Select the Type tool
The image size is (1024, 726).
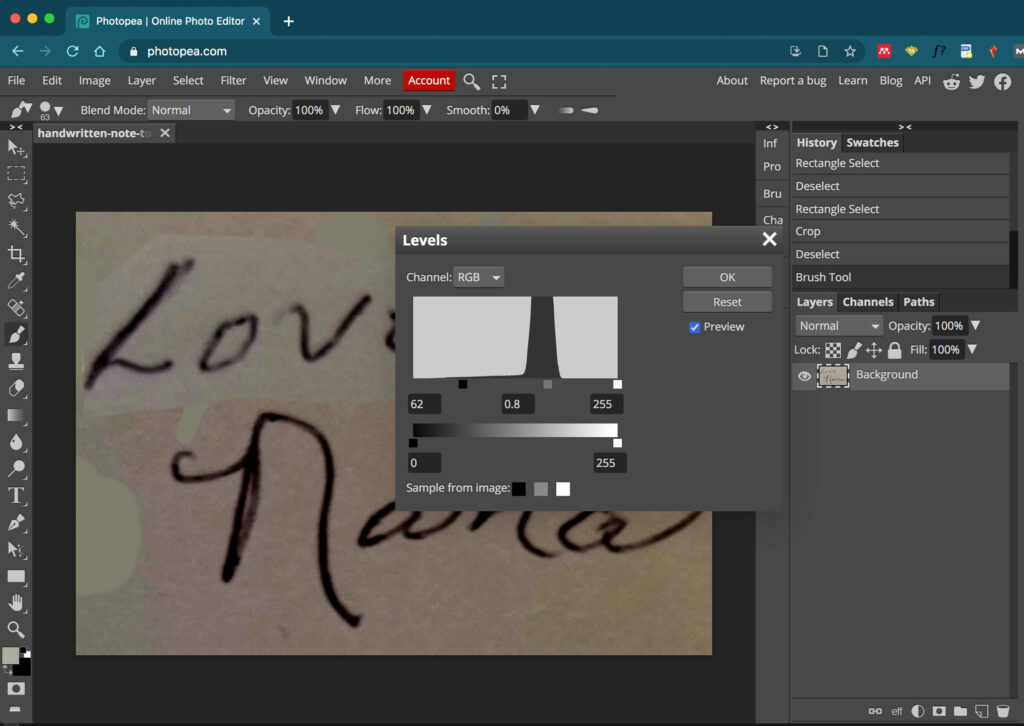click(15, 495)
